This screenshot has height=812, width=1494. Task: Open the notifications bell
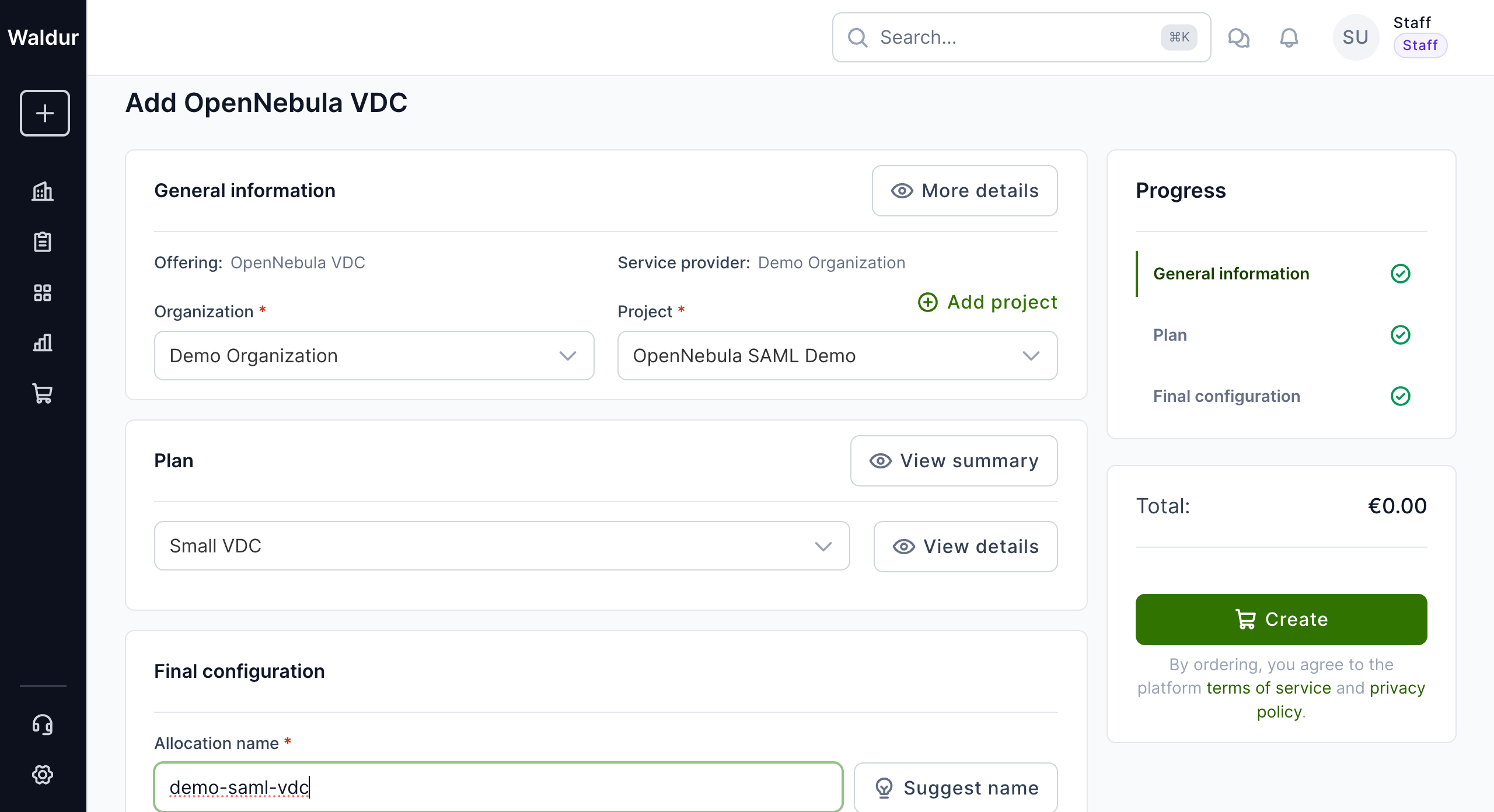click(x=1289, y=38)
